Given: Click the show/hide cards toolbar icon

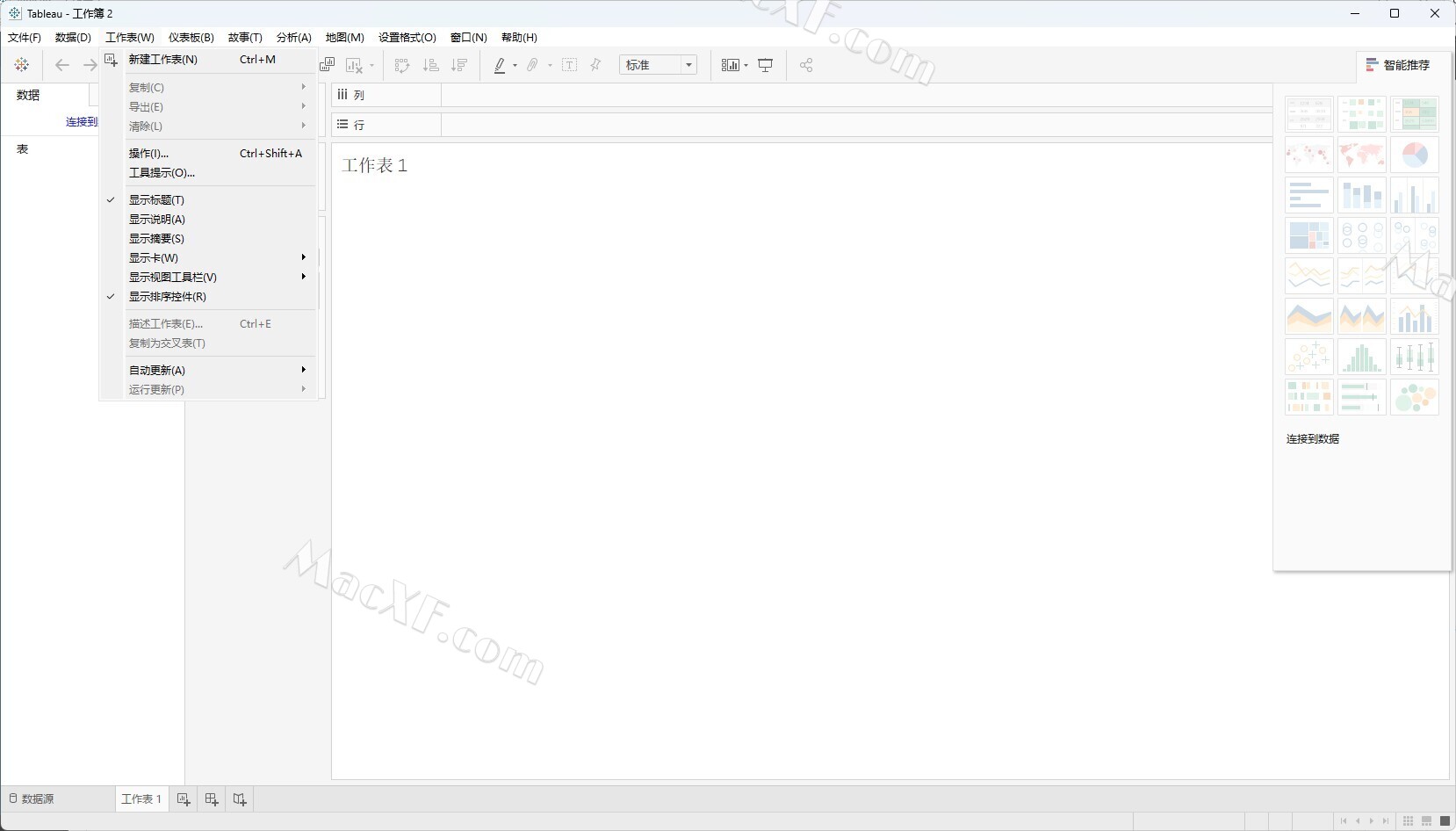Looking at the screenshot, I should tap(730, 65).
